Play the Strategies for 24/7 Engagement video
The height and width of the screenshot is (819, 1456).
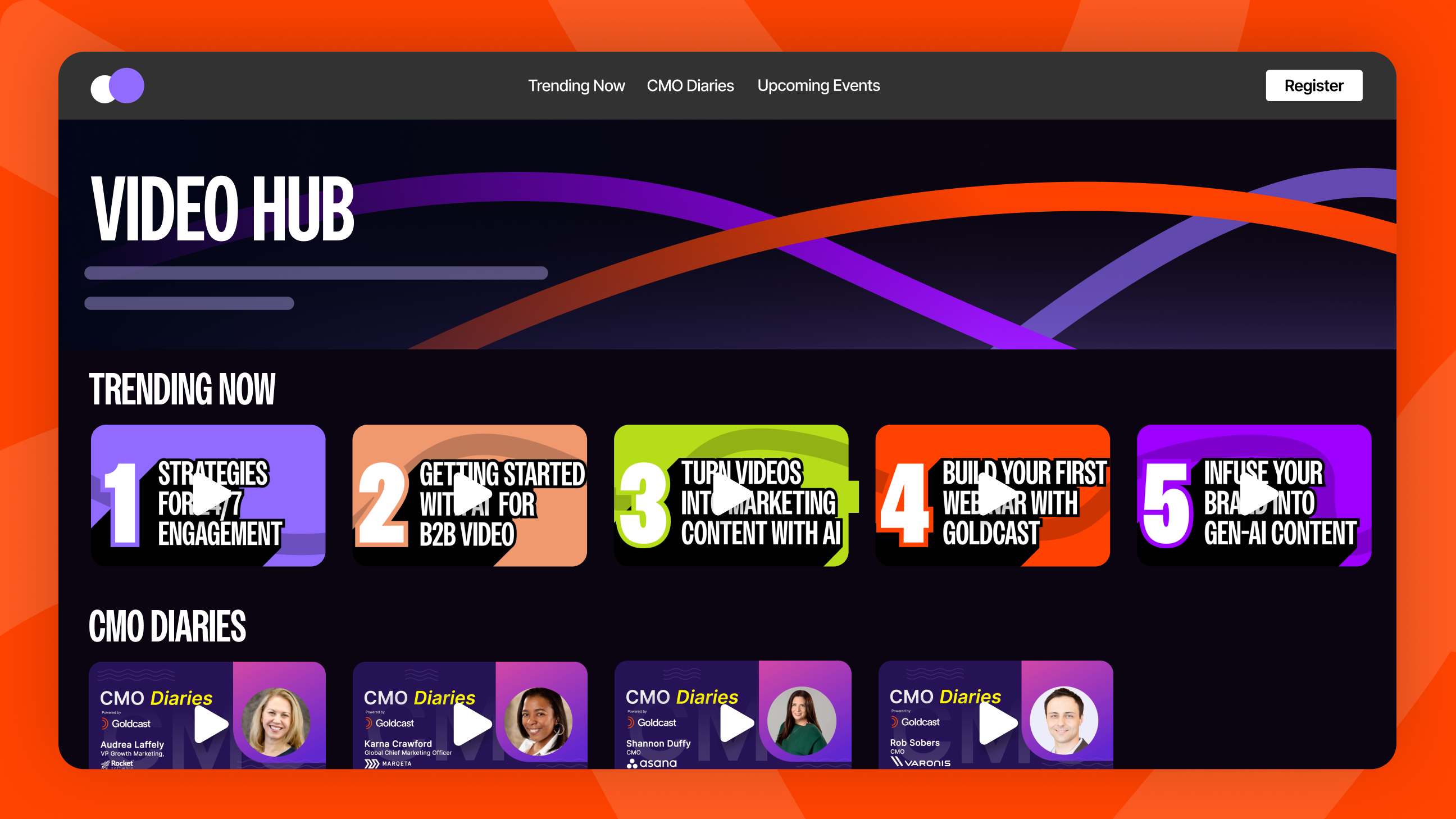[x=210, y=494]
